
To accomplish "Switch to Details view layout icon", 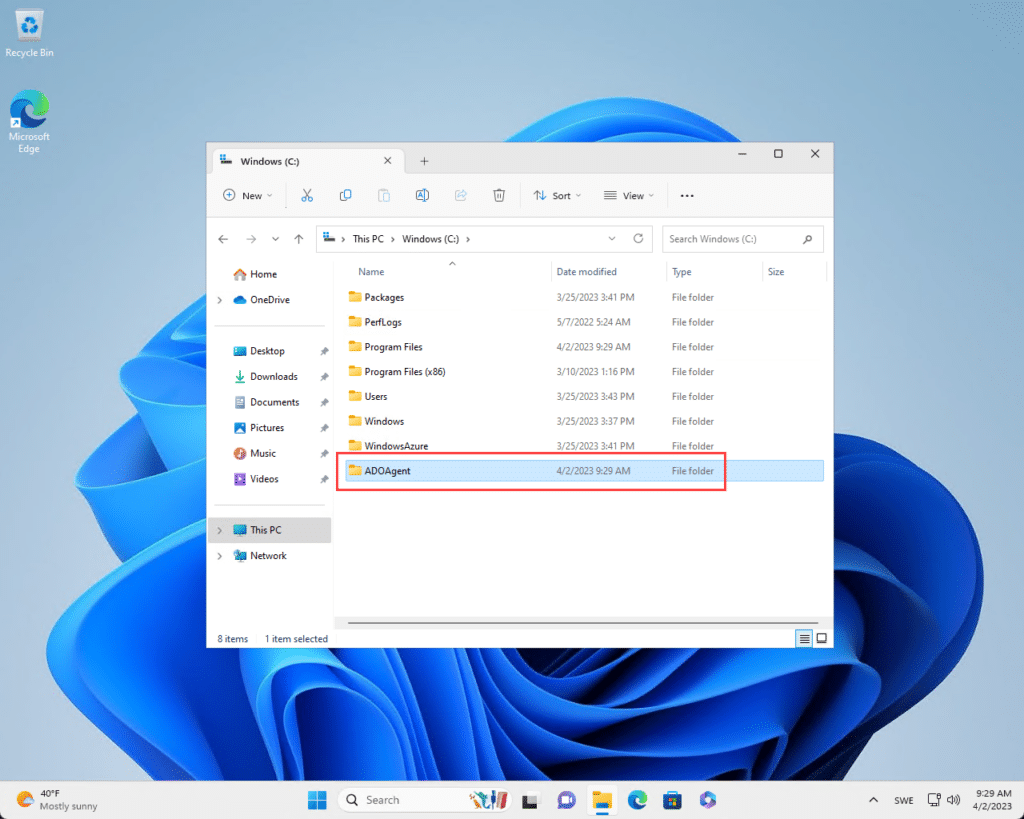I will (805, 638).
